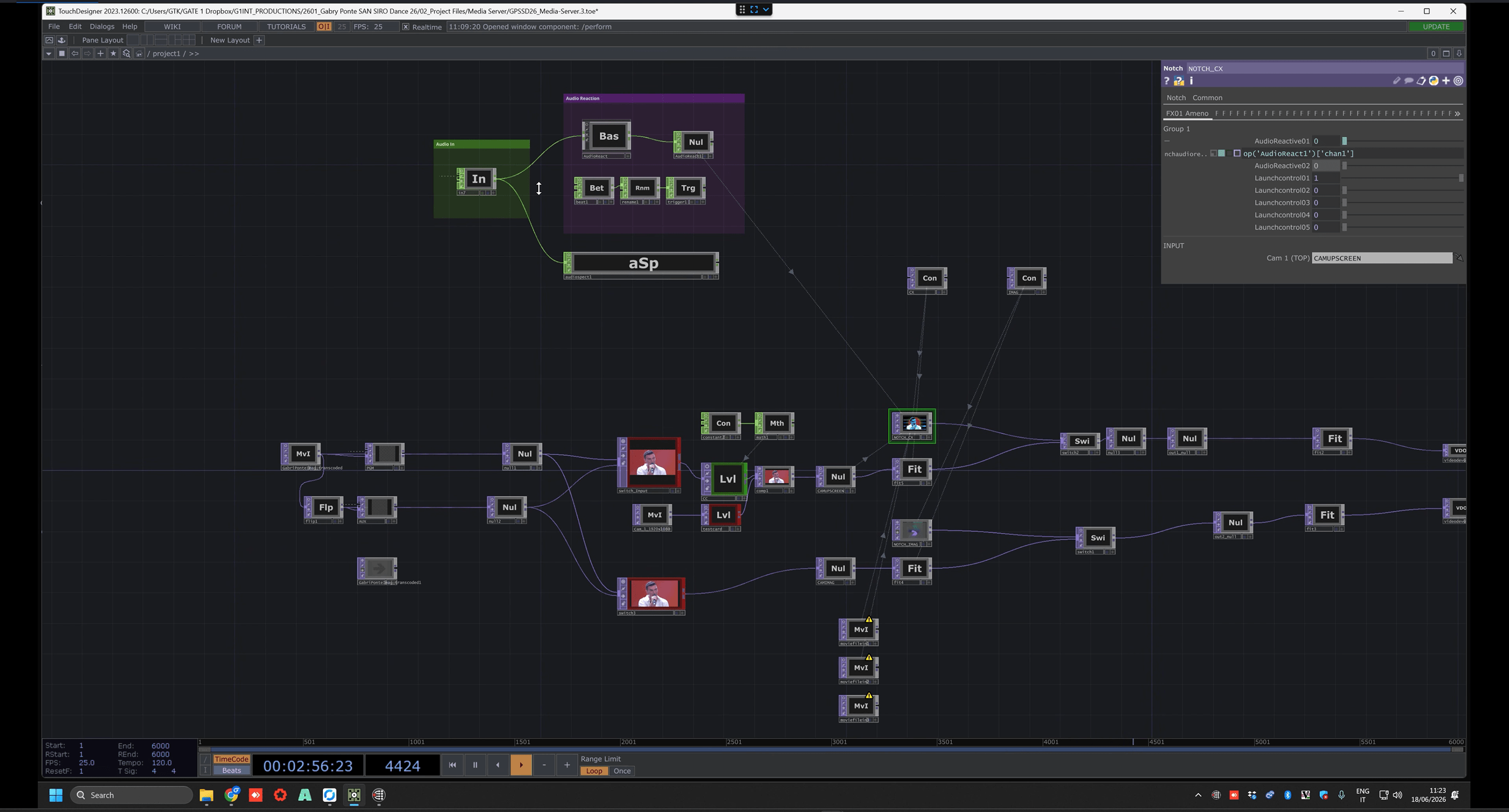Open the pane type dropdown arrow
The image size is (1509, 812).
point(49,53)
